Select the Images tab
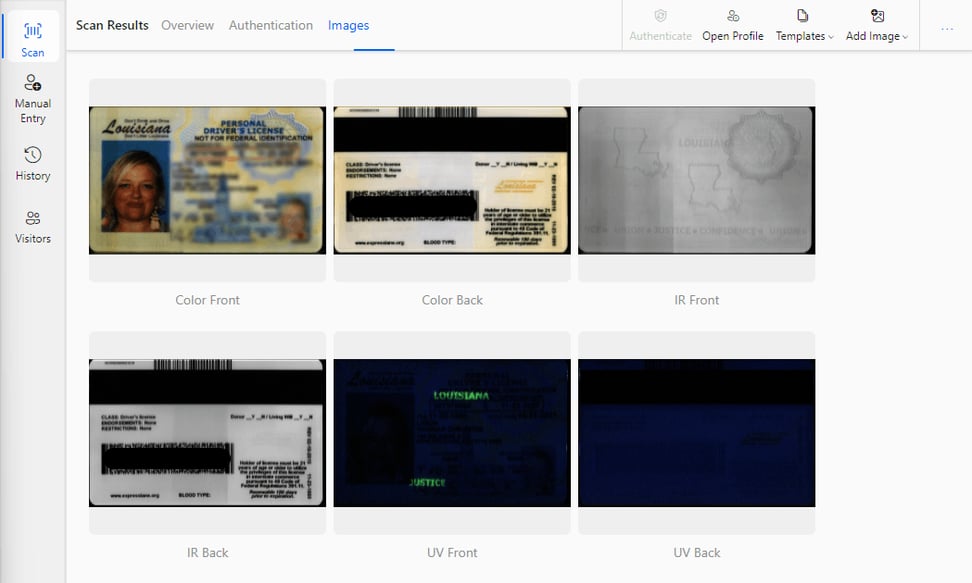 348,25
